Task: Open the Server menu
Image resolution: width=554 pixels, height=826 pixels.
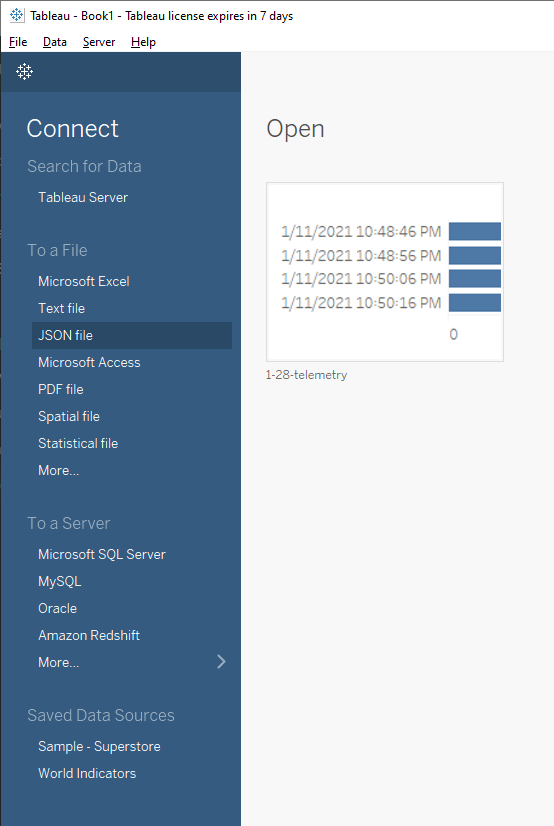Action: (x=99, y=42)
